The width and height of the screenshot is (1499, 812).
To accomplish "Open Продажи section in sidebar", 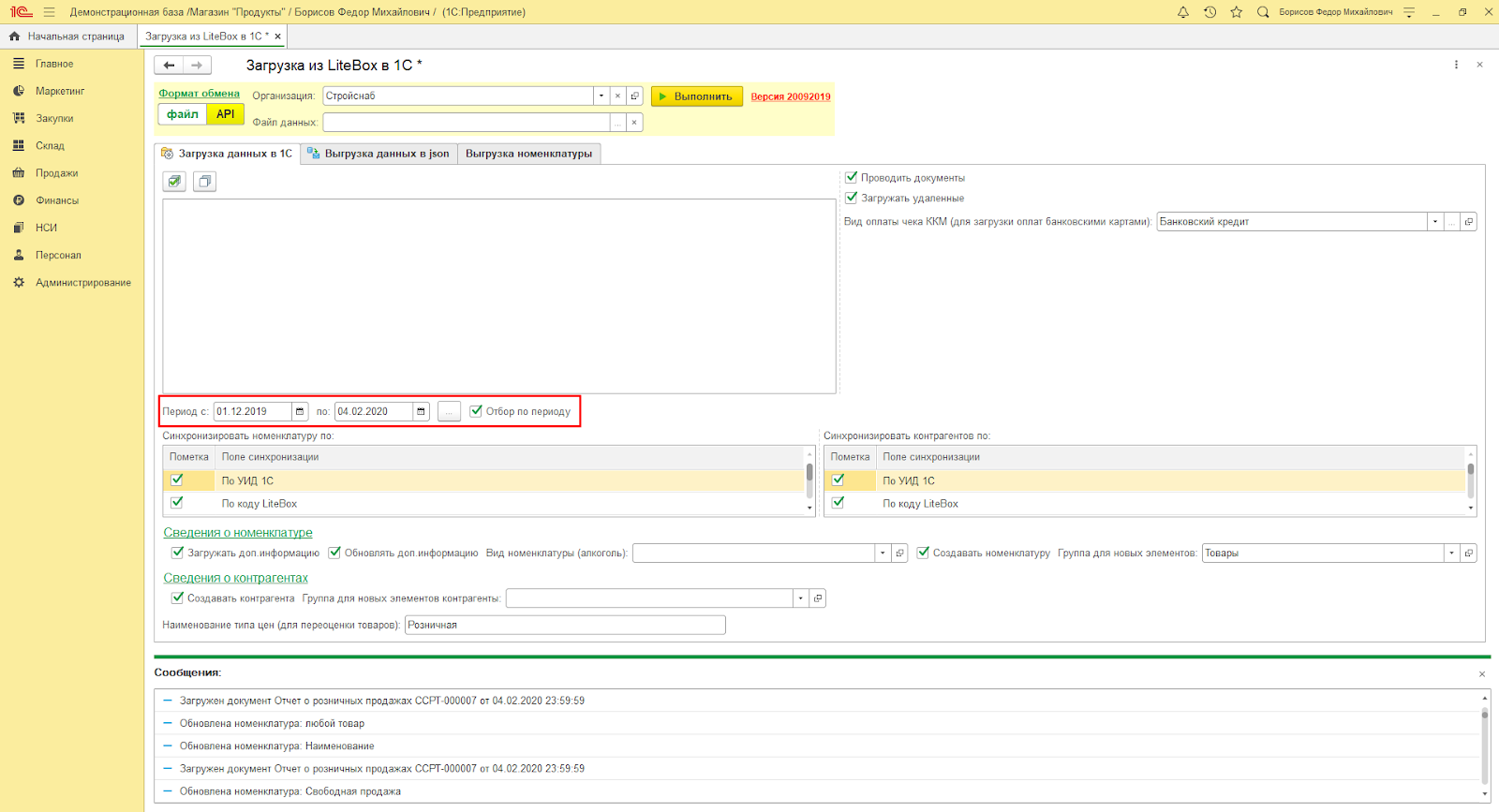I will coord(57,173).
